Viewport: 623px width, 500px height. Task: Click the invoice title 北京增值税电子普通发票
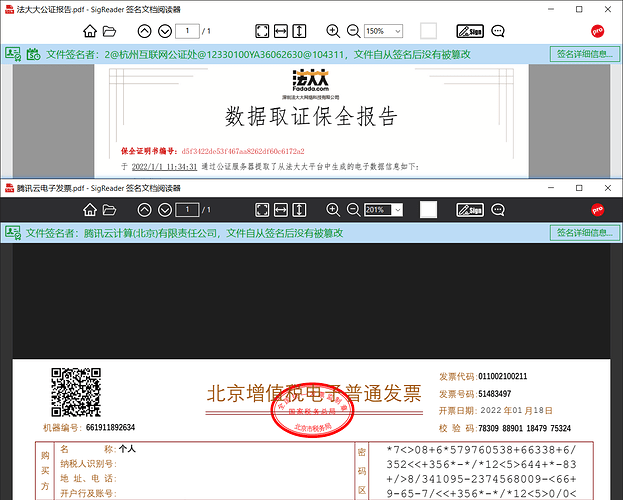coord(314,394)
